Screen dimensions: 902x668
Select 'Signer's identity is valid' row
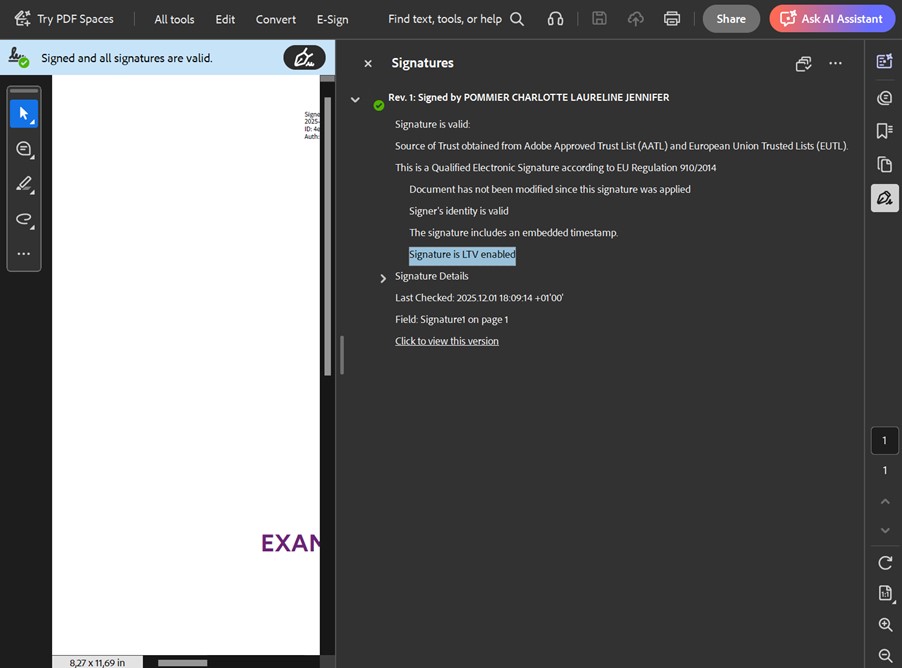[x=458, y=211]
